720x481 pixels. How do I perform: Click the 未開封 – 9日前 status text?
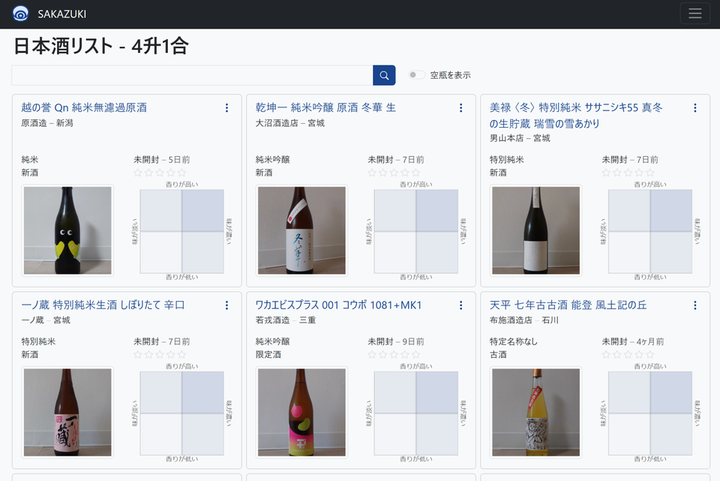pyautogui.click(x=396, y=341)
